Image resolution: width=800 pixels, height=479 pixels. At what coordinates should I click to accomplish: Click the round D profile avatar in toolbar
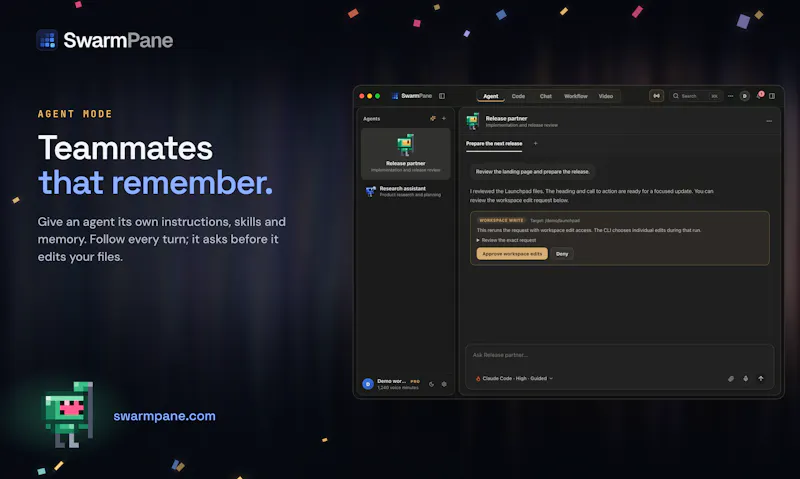point(744,96)
